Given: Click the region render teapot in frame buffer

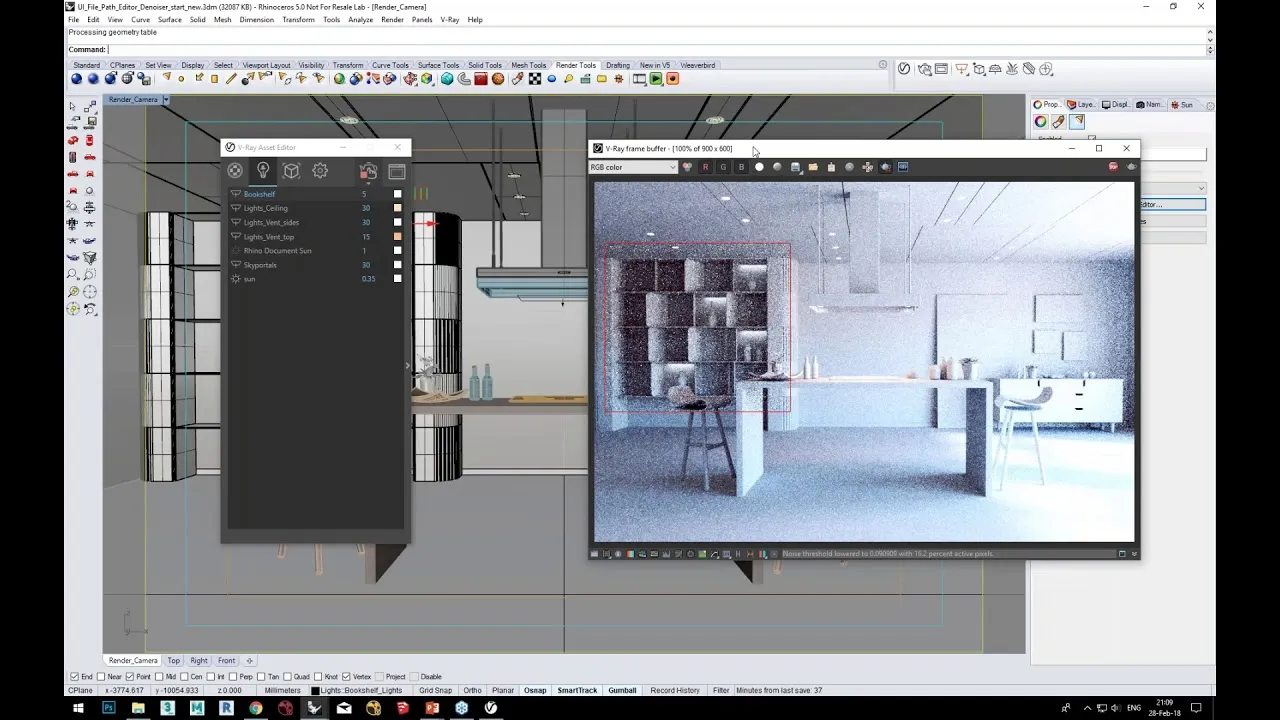Looking at the screenshot, I should pos(885,167).
